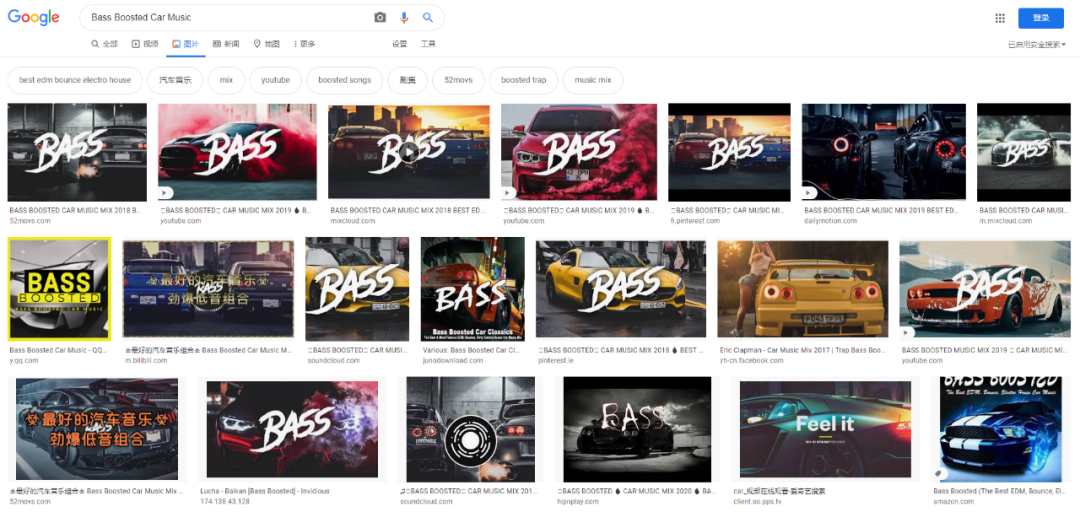Open third-row soundcloud.com circle logo thumbnail

click(x=470, y=429)
